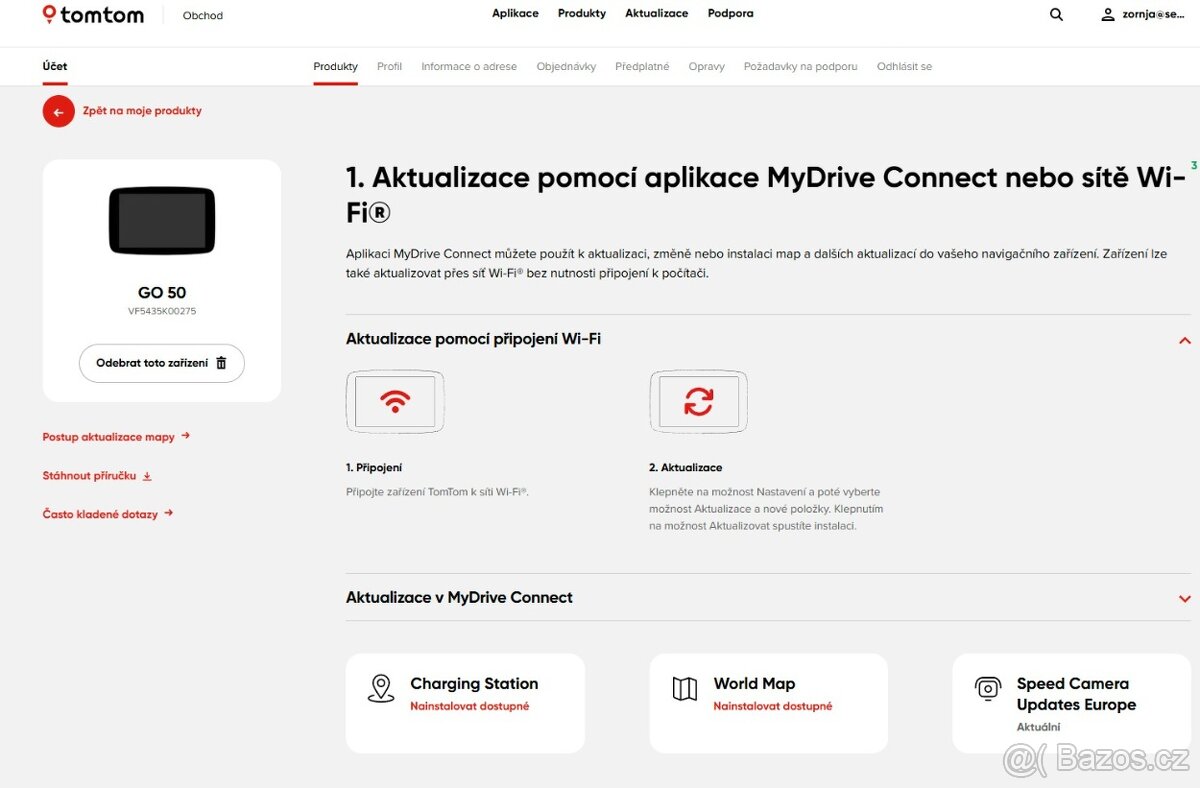The image size is (1200, 788).
Task: Click the GO 50 device name
Action: pos(162,293)
